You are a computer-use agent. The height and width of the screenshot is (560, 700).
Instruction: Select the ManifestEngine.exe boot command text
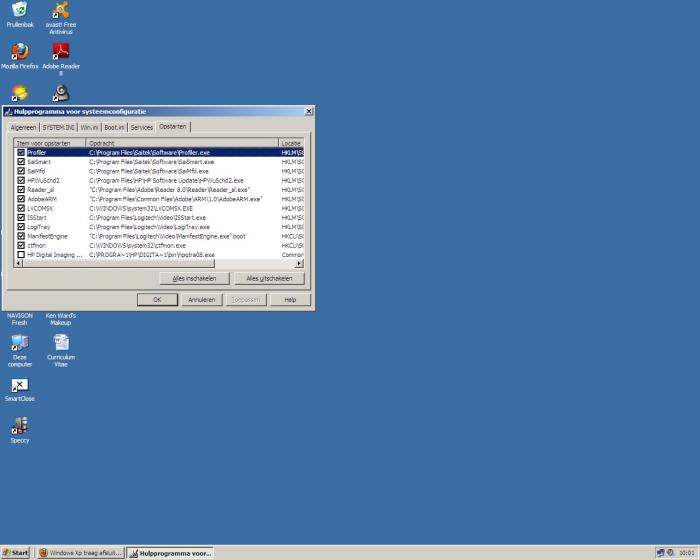(x=167, y=236)
